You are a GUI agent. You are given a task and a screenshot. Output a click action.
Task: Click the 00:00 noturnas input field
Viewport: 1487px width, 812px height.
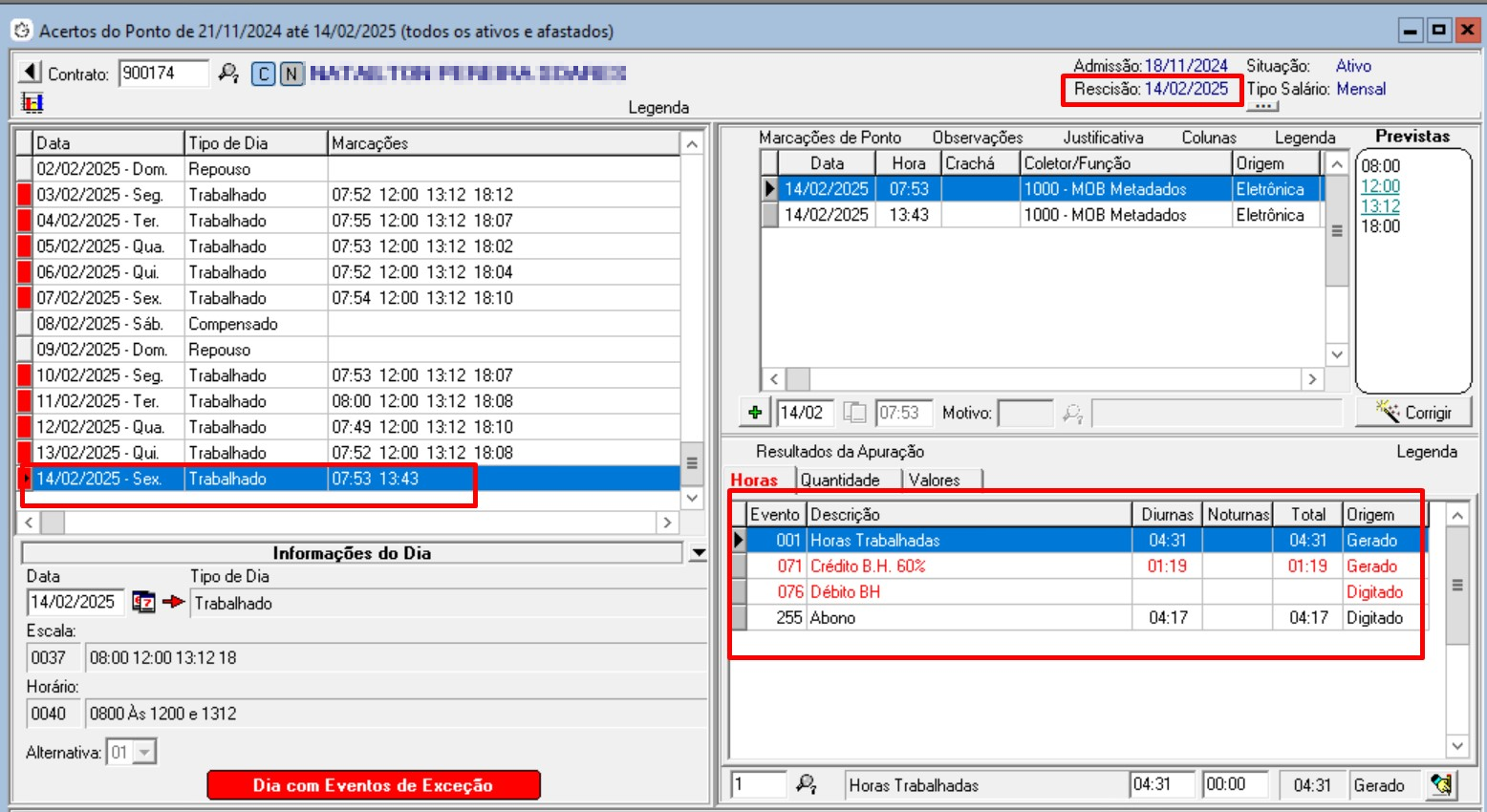1236,785
